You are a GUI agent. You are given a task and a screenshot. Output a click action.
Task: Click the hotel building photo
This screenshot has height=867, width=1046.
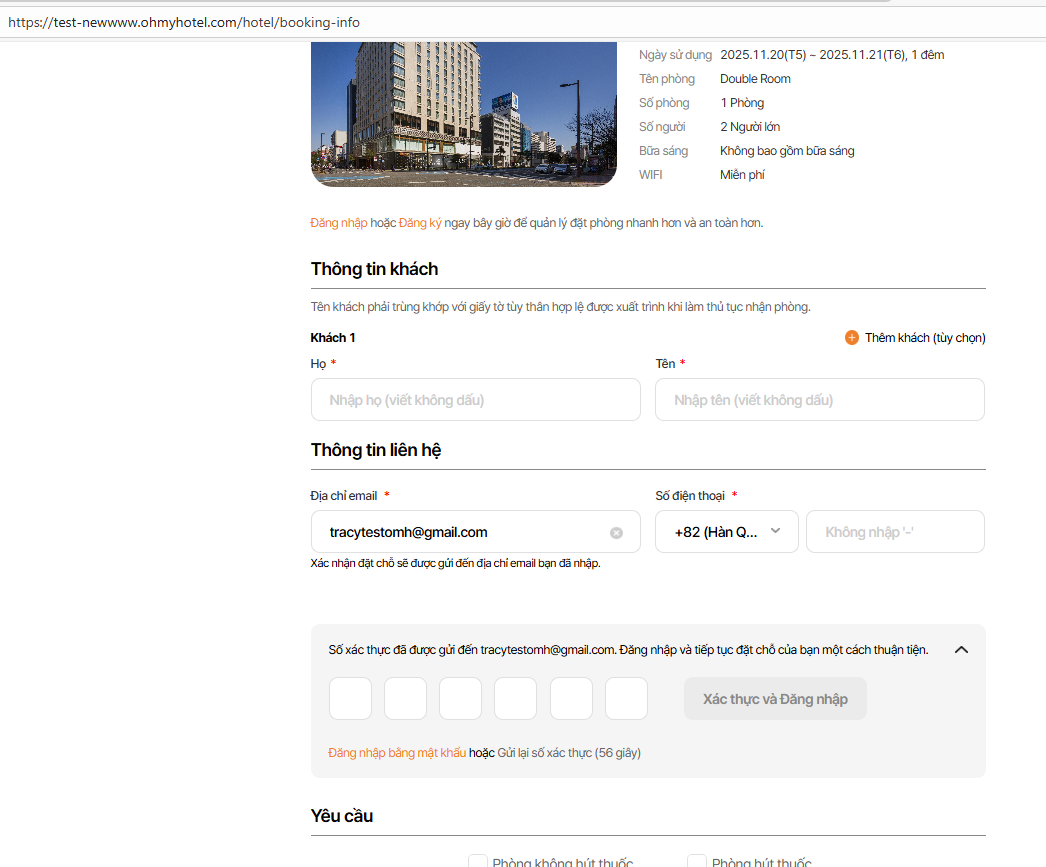464,114
